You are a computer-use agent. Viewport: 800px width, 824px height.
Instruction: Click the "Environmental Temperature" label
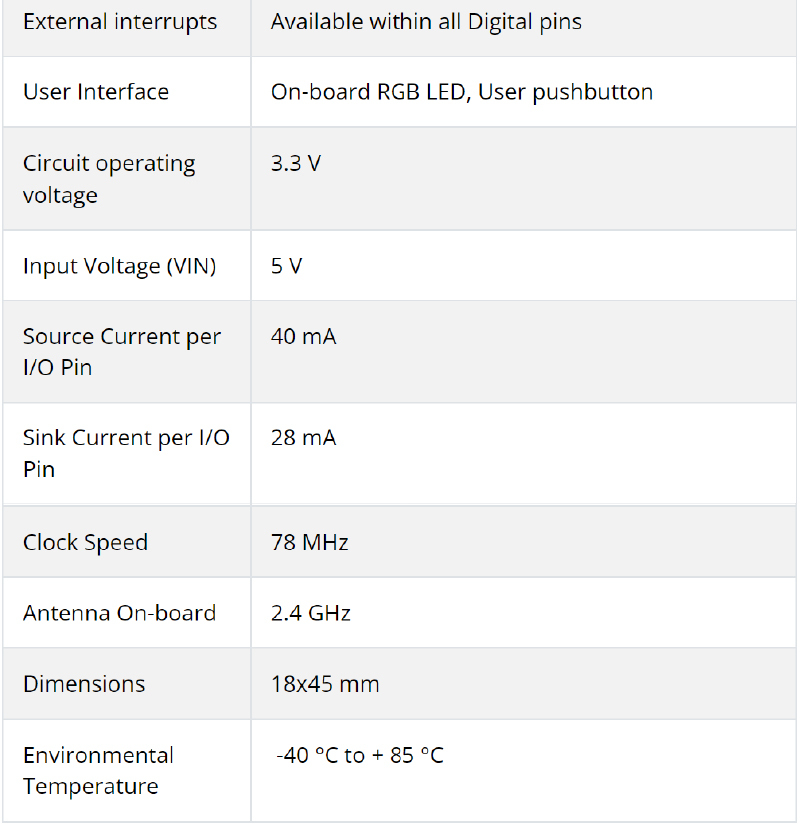98,770
